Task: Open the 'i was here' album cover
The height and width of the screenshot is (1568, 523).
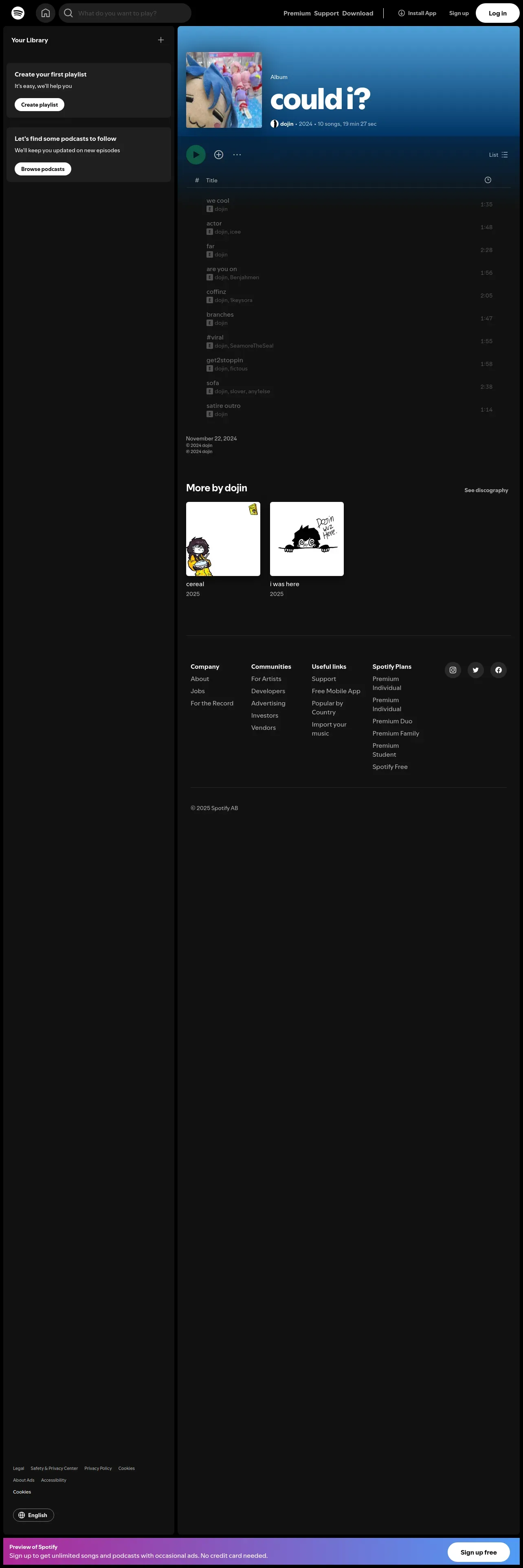Action: pyautogui.click(x=307, y=539)
